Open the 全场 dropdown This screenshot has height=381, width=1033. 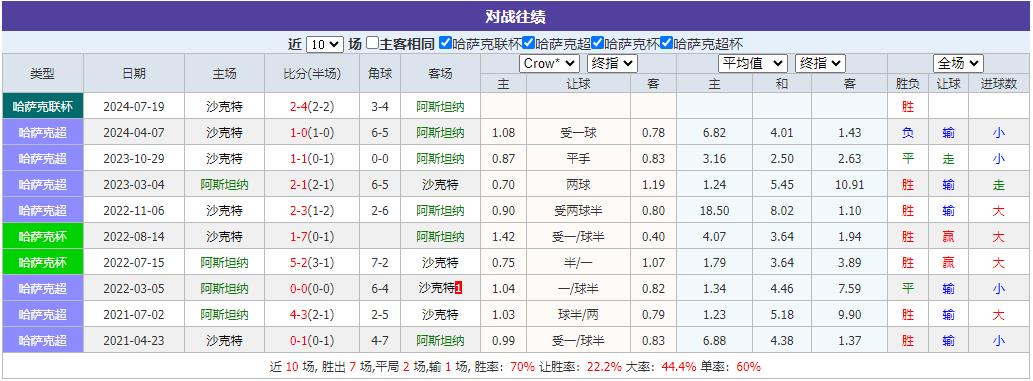(x=958, y=63)
